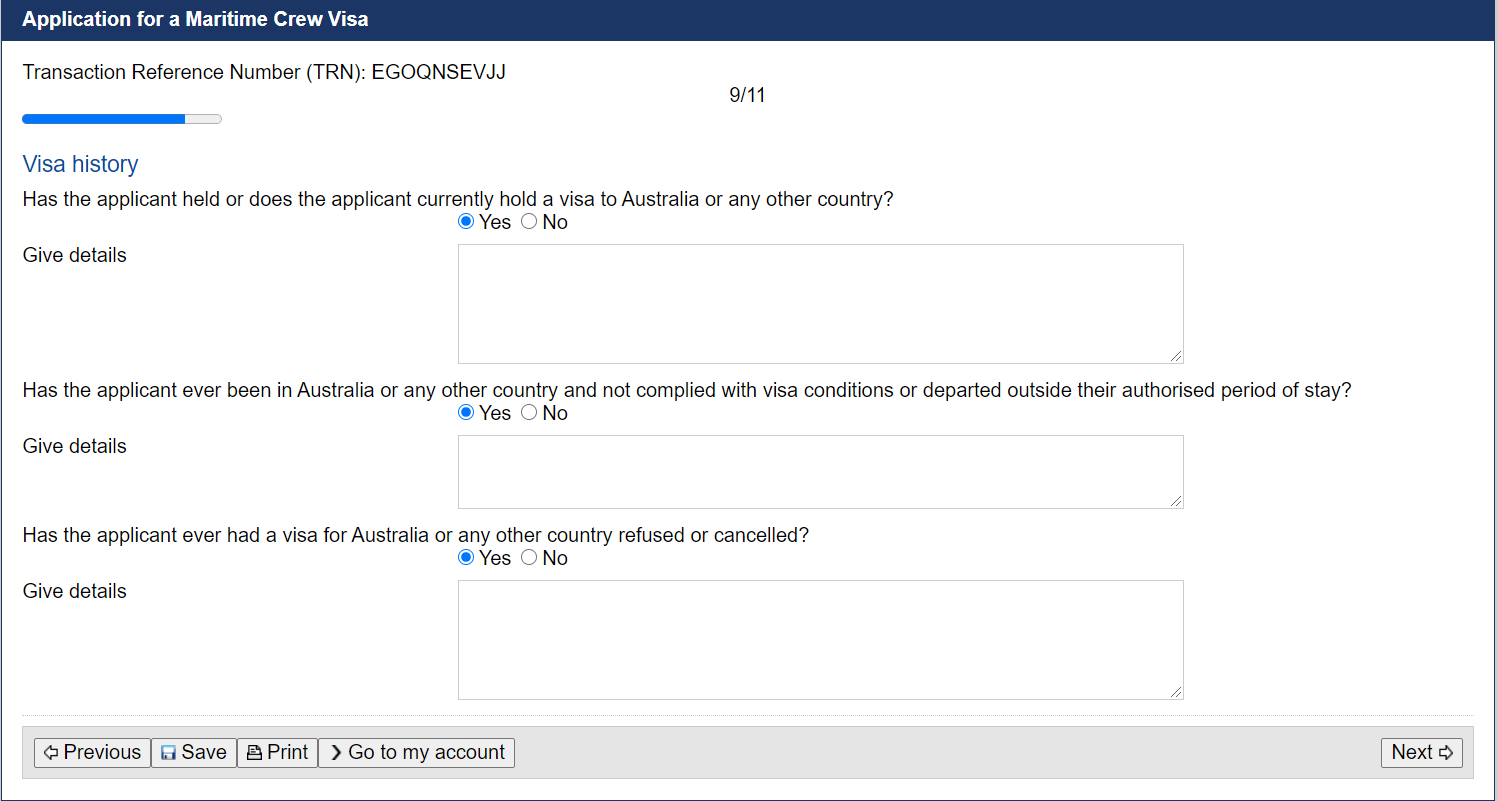Click resize grip of last details textarea
This screenshot has width=1498, height=801.
click(1176, 692)
